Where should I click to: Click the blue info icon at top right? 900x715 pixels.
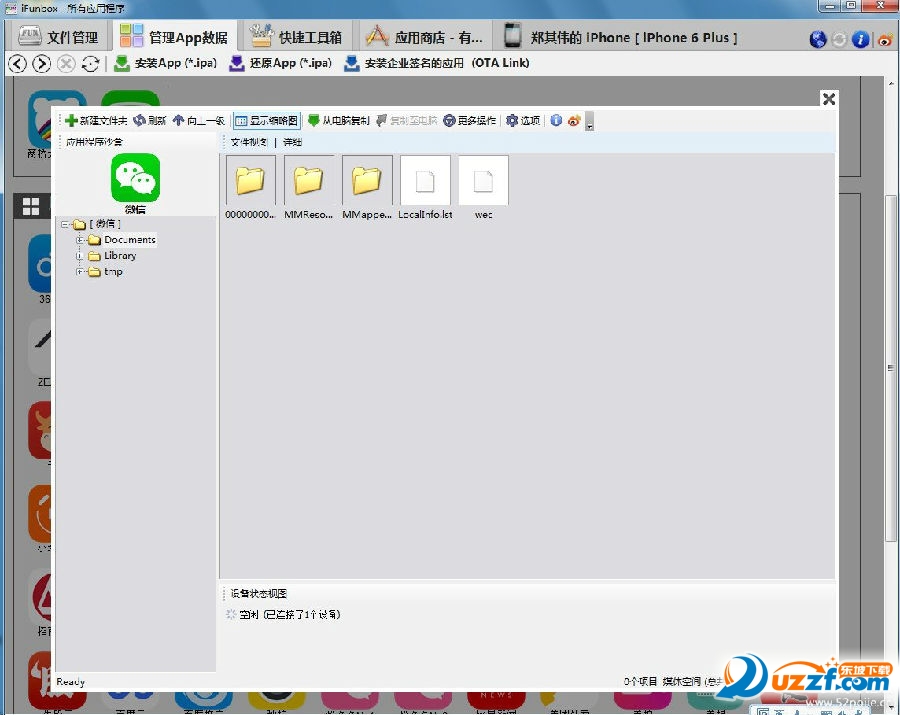860,39
